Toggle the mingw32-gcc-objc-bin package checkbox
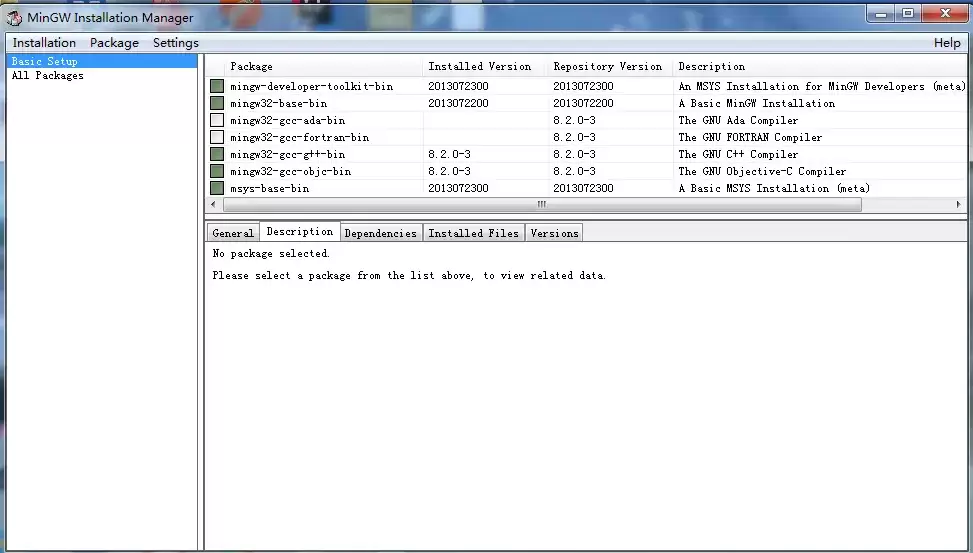This screenshot has width=973, height=553. coord(217,171)
